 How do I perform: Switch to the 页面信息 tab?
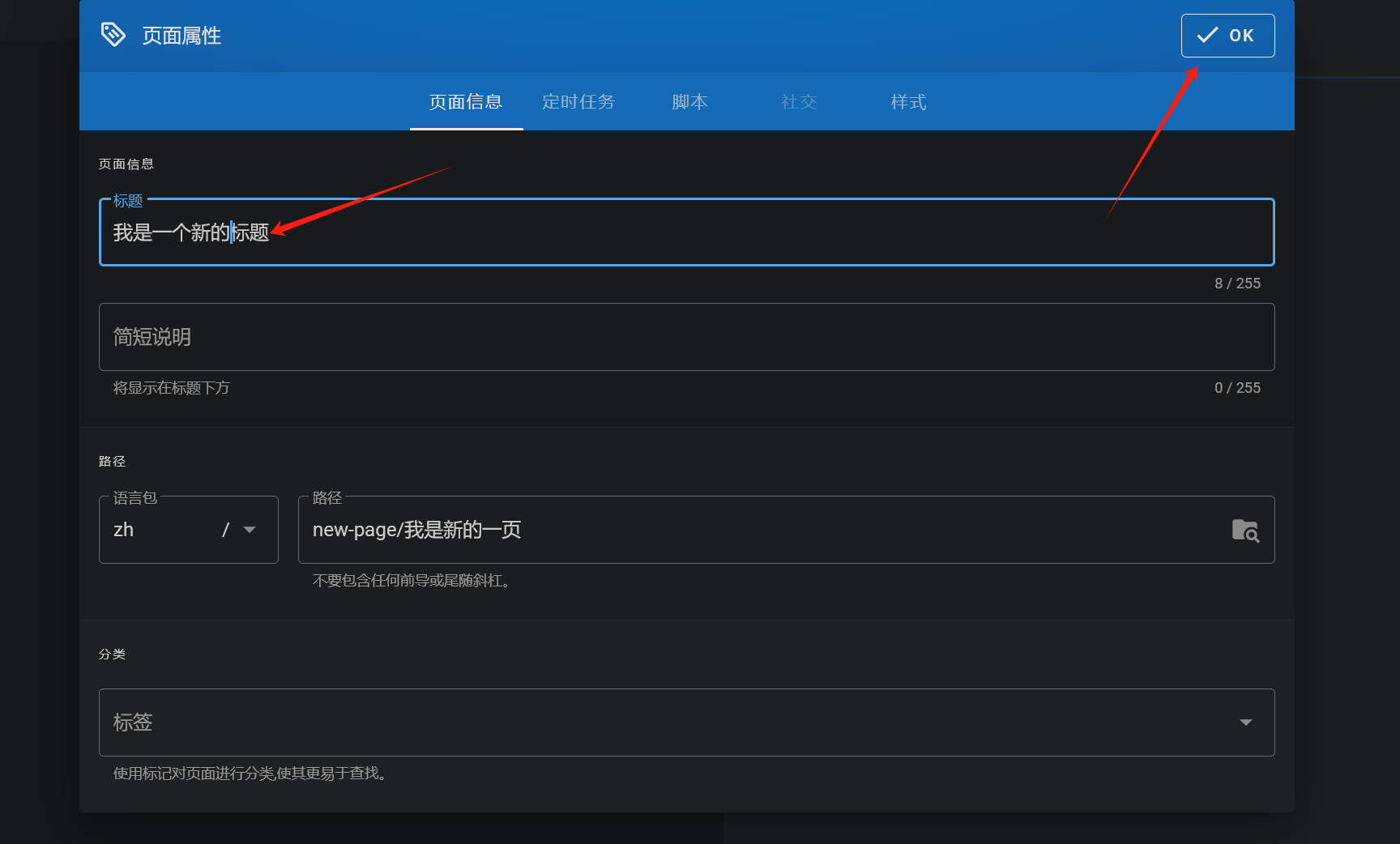coord(466,102)
